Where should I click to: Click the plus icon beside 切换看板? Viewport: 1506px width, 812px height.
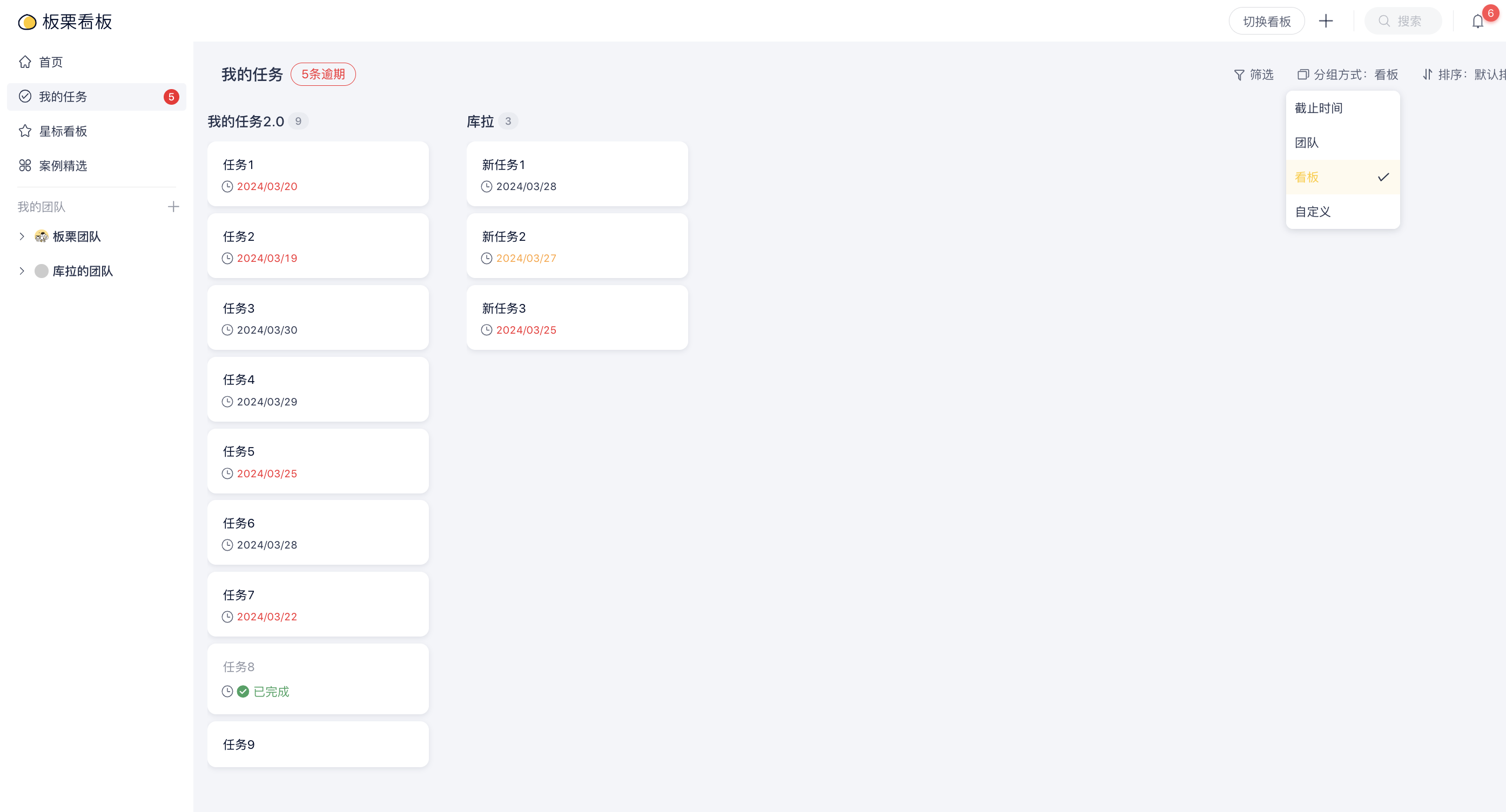tap(1326, 22)
